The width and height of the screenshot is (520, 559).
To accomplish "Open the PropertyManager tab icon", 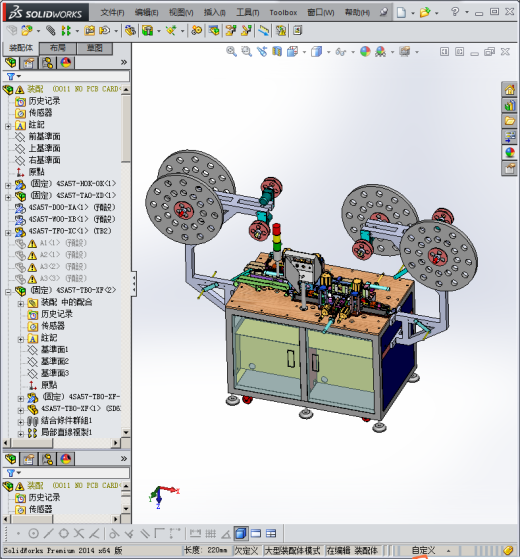I will pyautogui.click(x=29, y=63).
